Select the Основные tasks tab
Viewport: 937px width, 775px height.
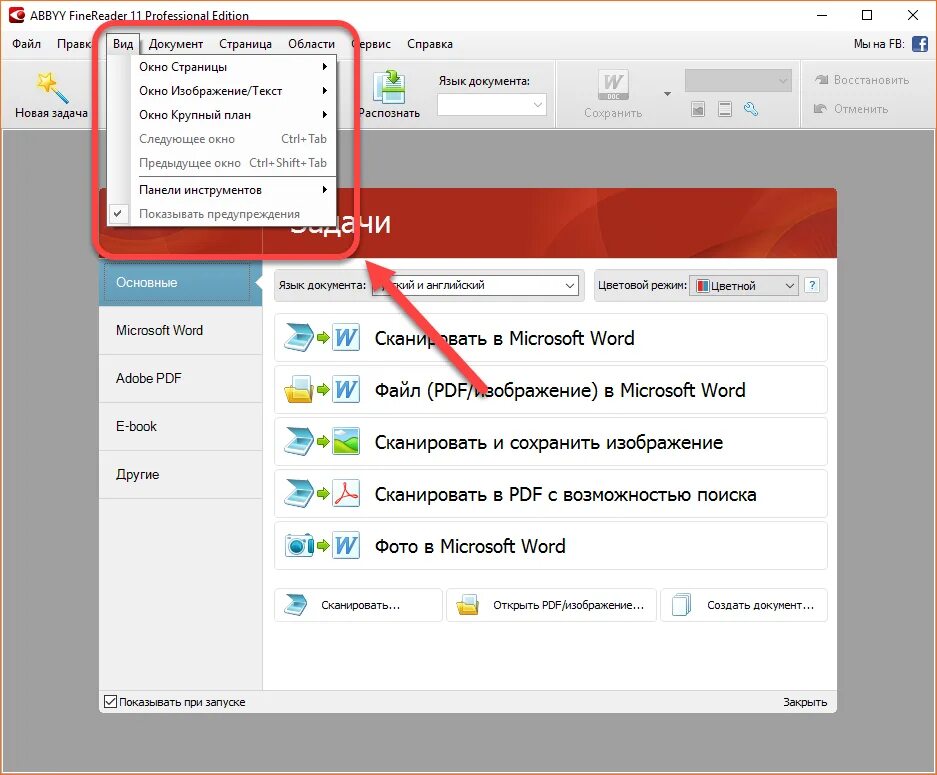tap(180, 283)
